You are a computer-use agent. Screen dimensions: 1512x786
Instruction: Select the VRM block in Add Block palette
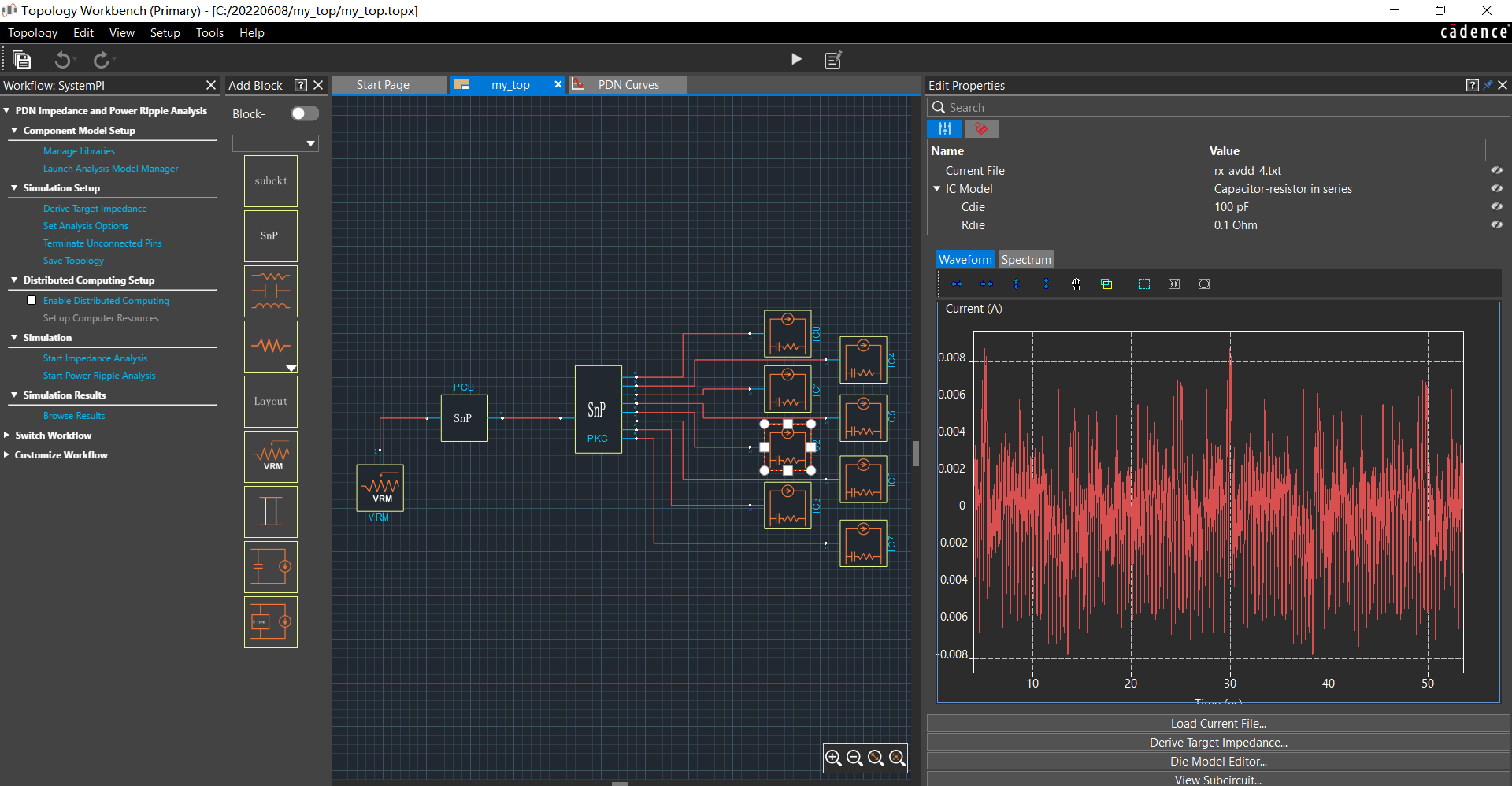[x=271, y=457]
